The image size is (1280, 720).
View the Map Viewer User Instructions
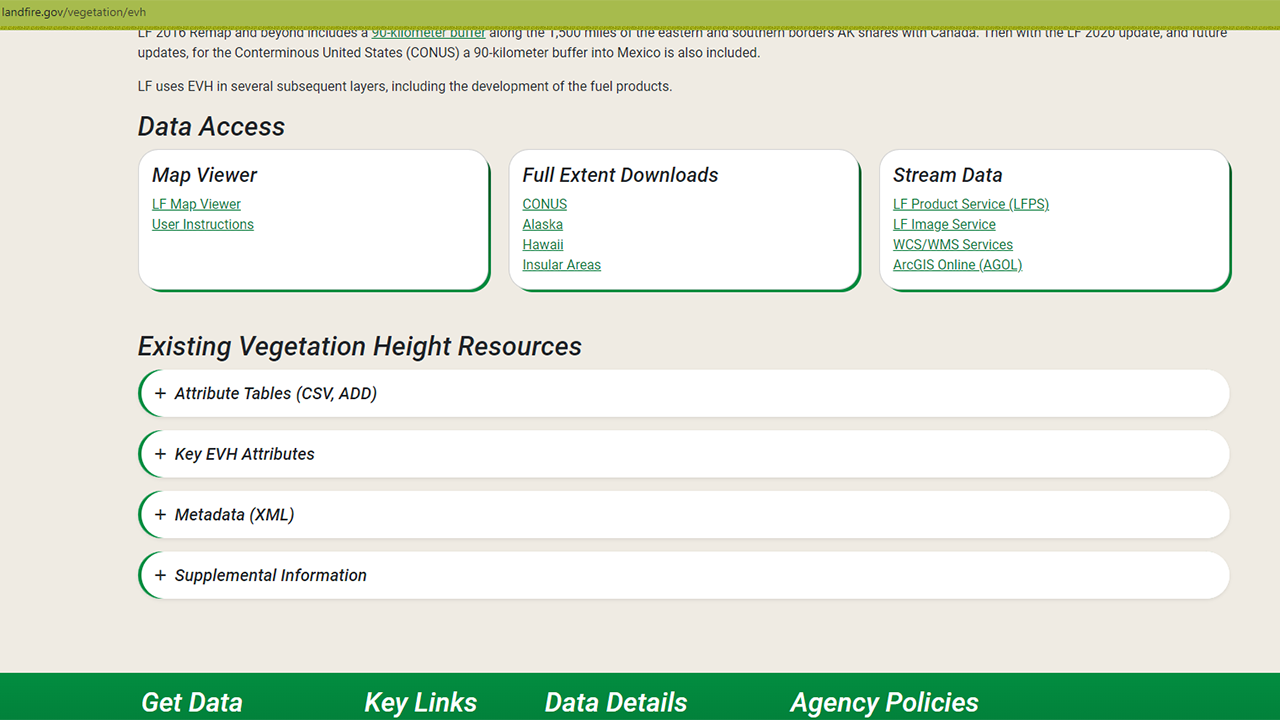pyautogui.click(x=202, y=224)
